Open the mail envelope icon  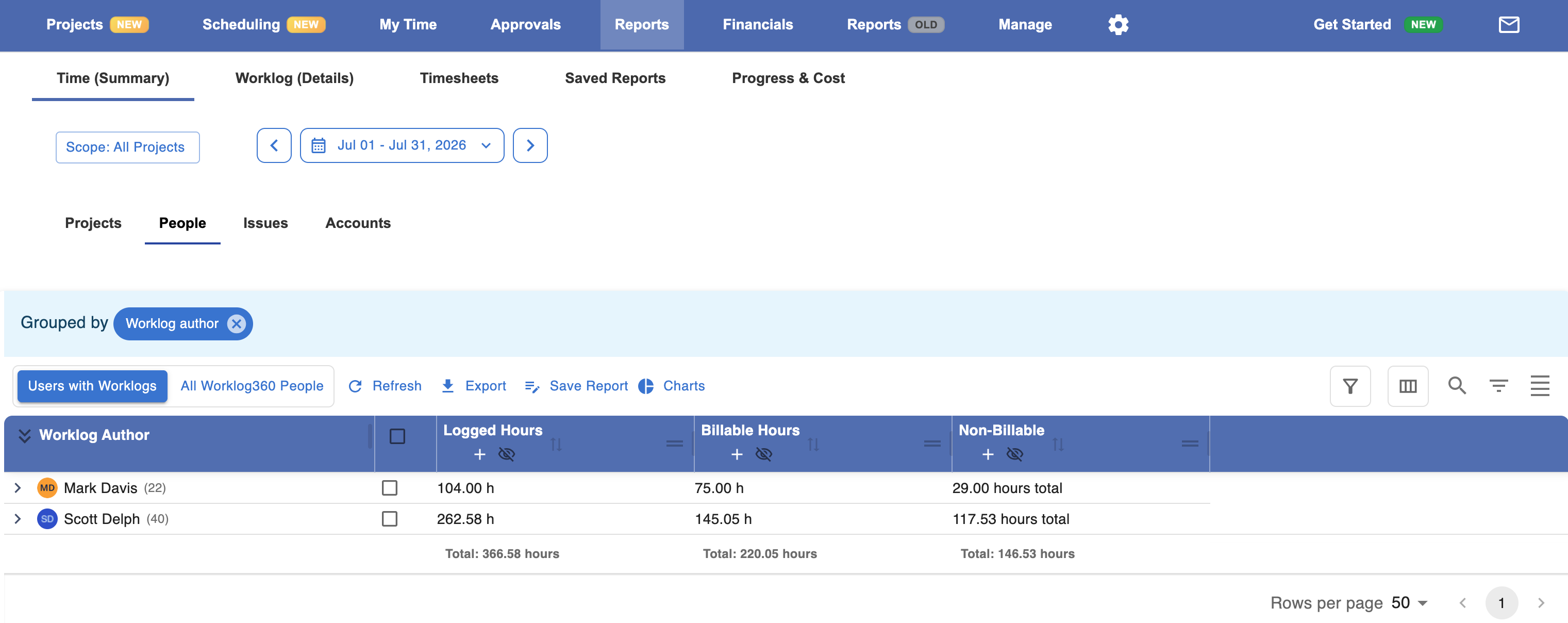(x=1508, y=24)
